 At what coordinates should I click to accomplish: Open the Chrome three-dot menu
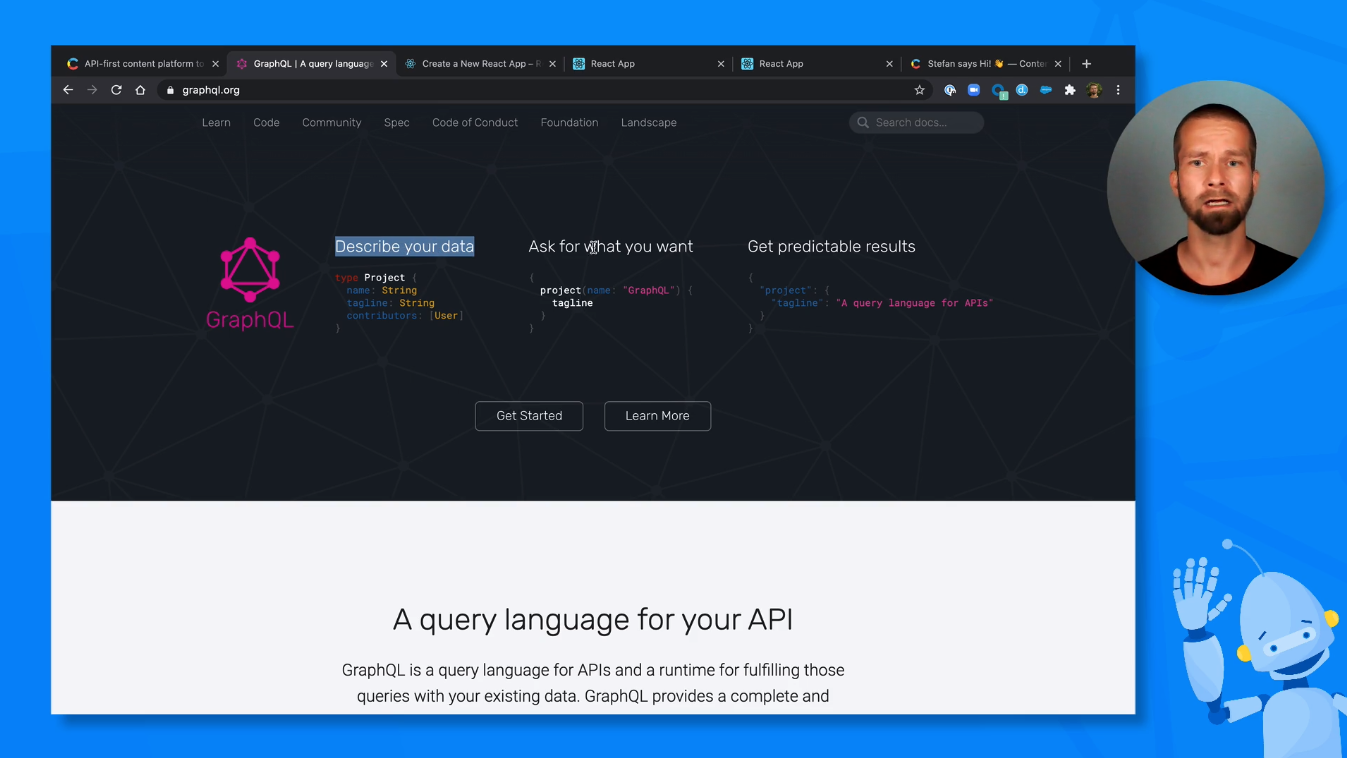click(1118, 90)
